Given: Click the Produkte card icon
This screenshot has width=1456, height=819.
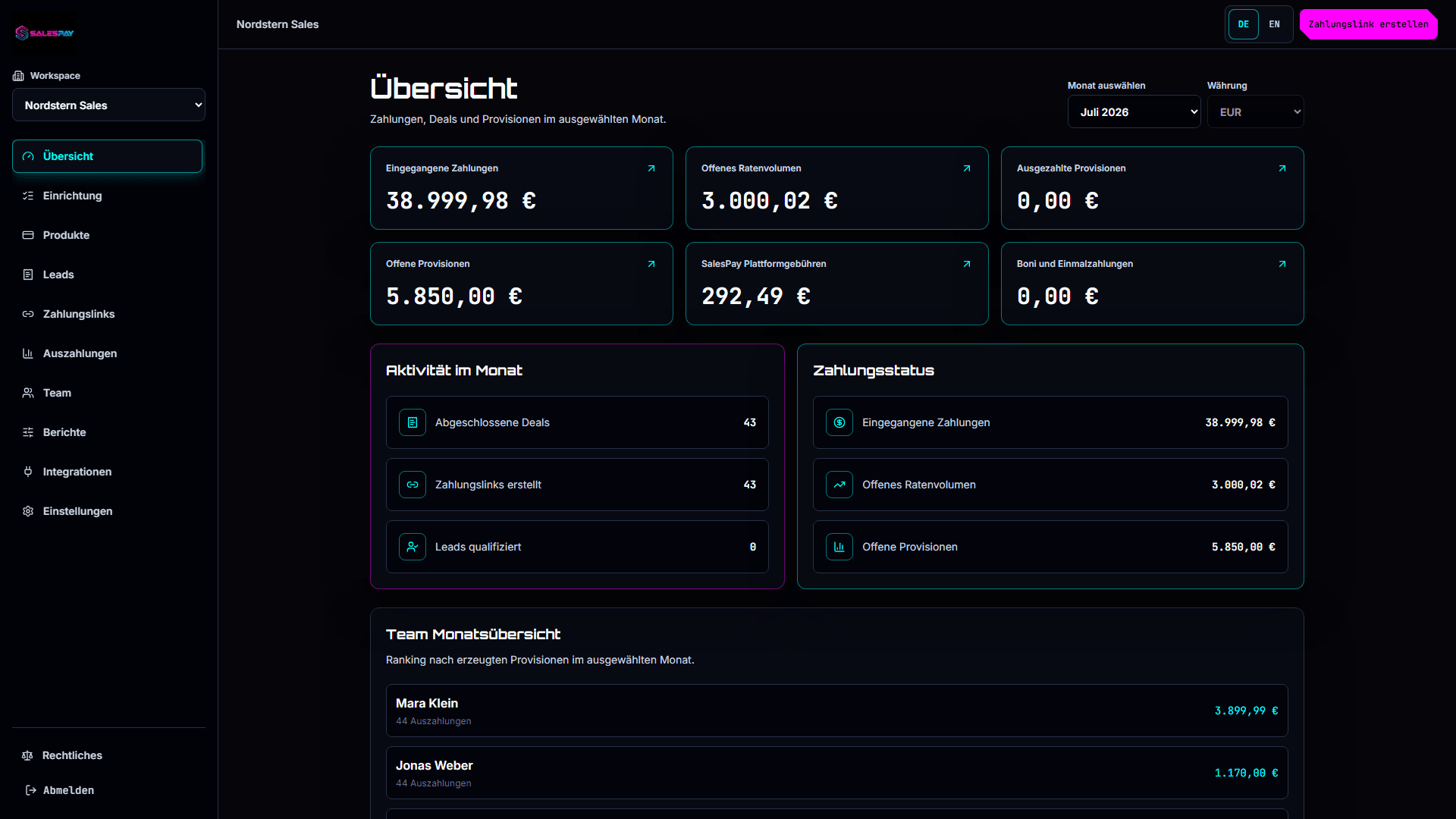Looking at the screenshot, I should 28,235.
